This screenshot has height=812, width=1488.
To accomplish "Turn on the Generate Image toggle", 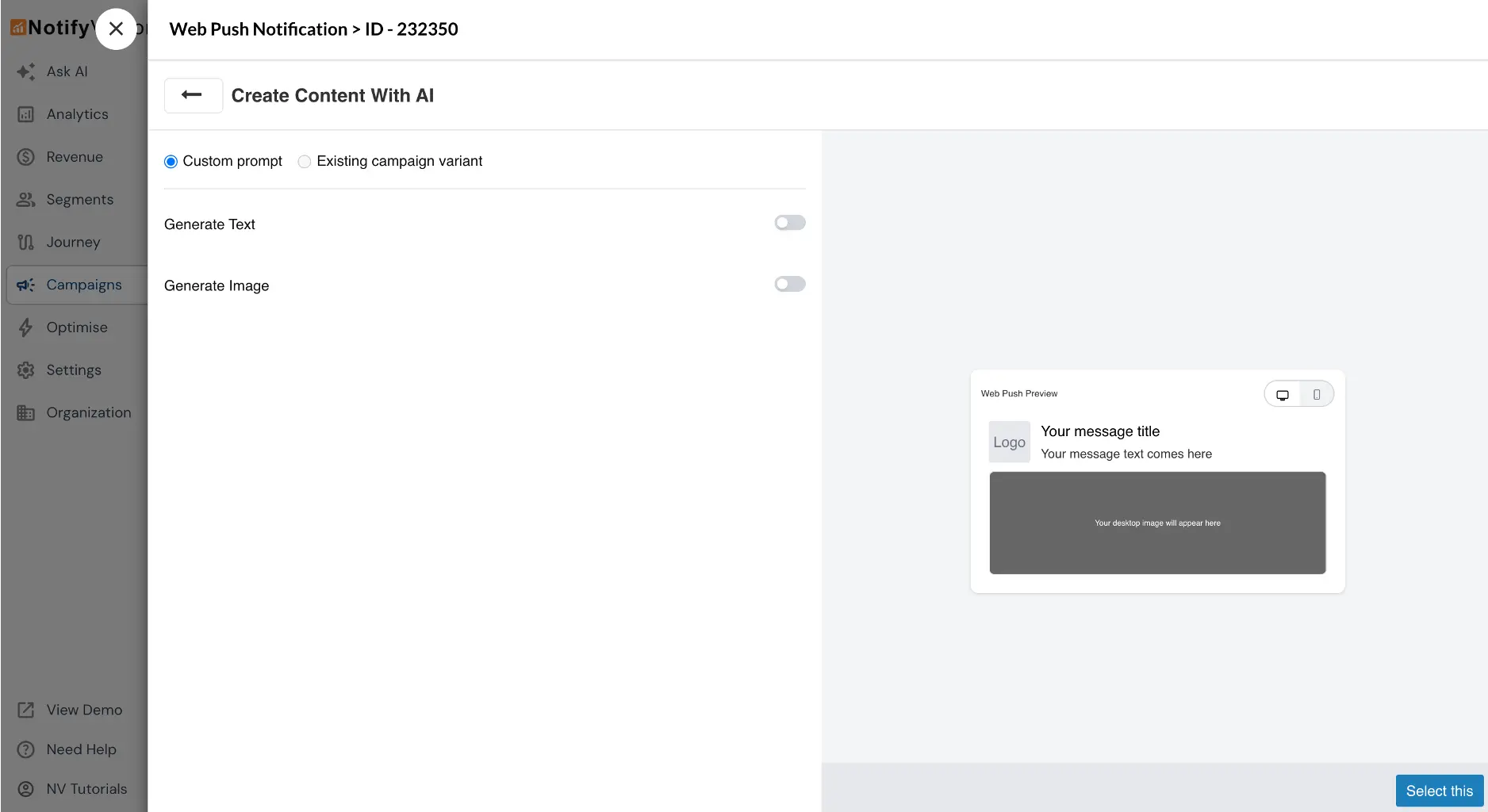I will pos(789,284).
